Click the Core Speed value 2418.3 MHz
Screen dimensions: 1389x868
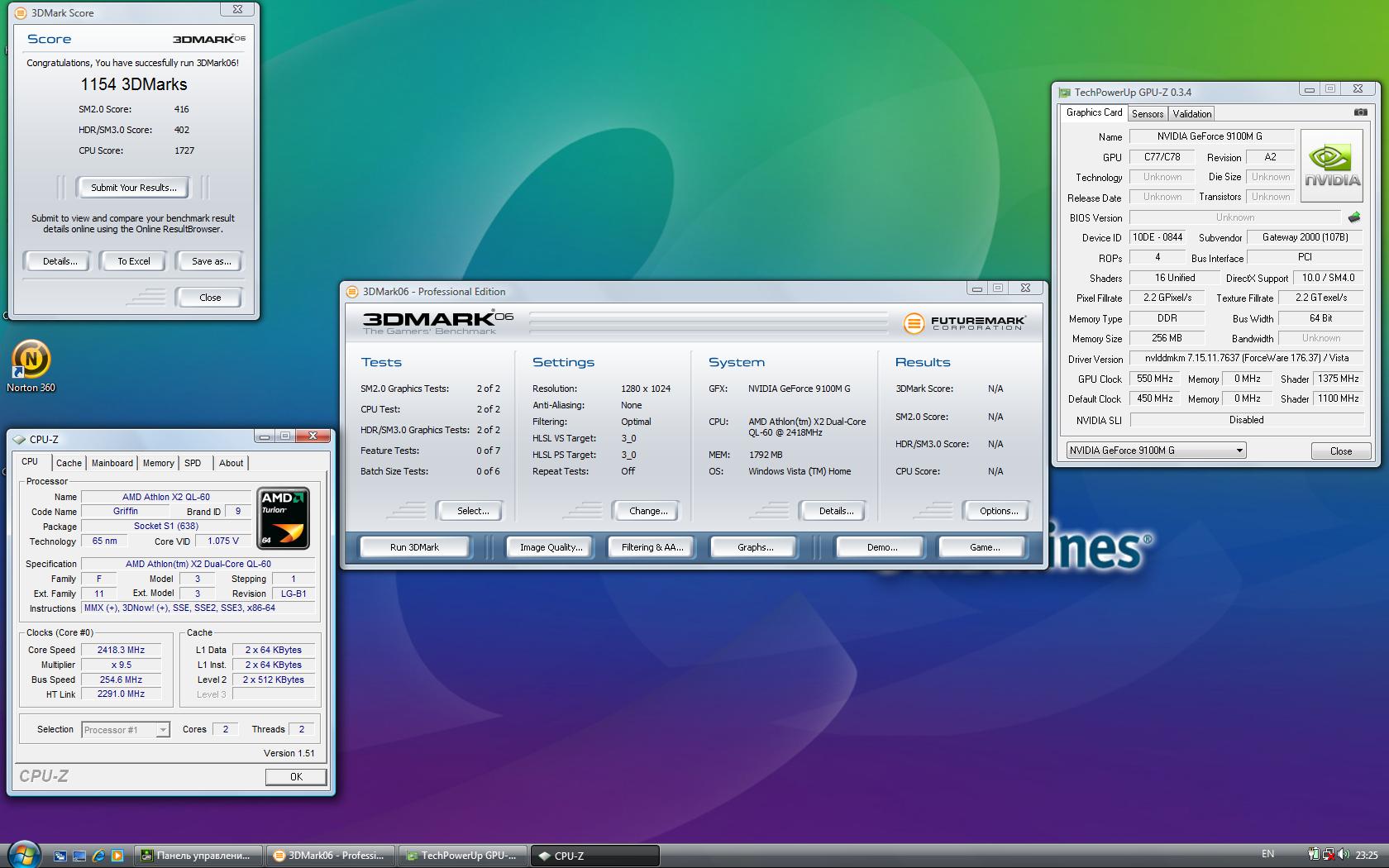tap(121, 650)
